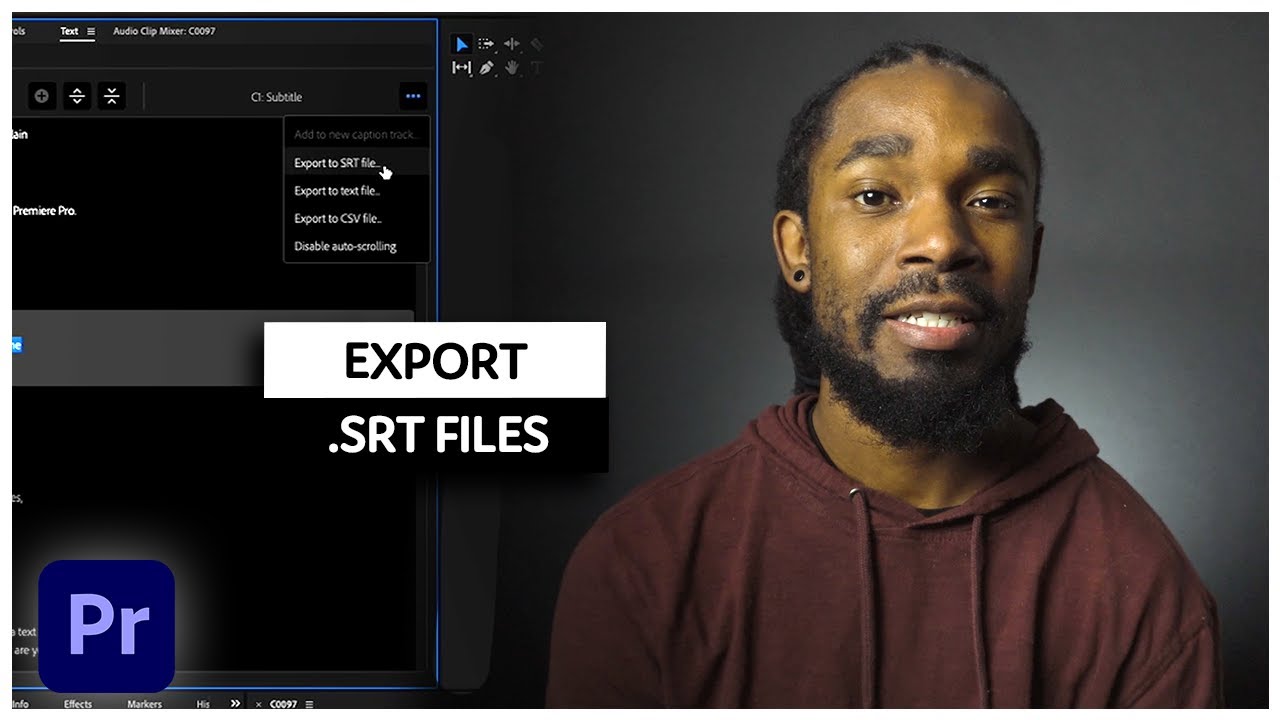The image size is (1280, 720).
Task: Switch to the C0097 timeline tab
Action: (284, 704)
